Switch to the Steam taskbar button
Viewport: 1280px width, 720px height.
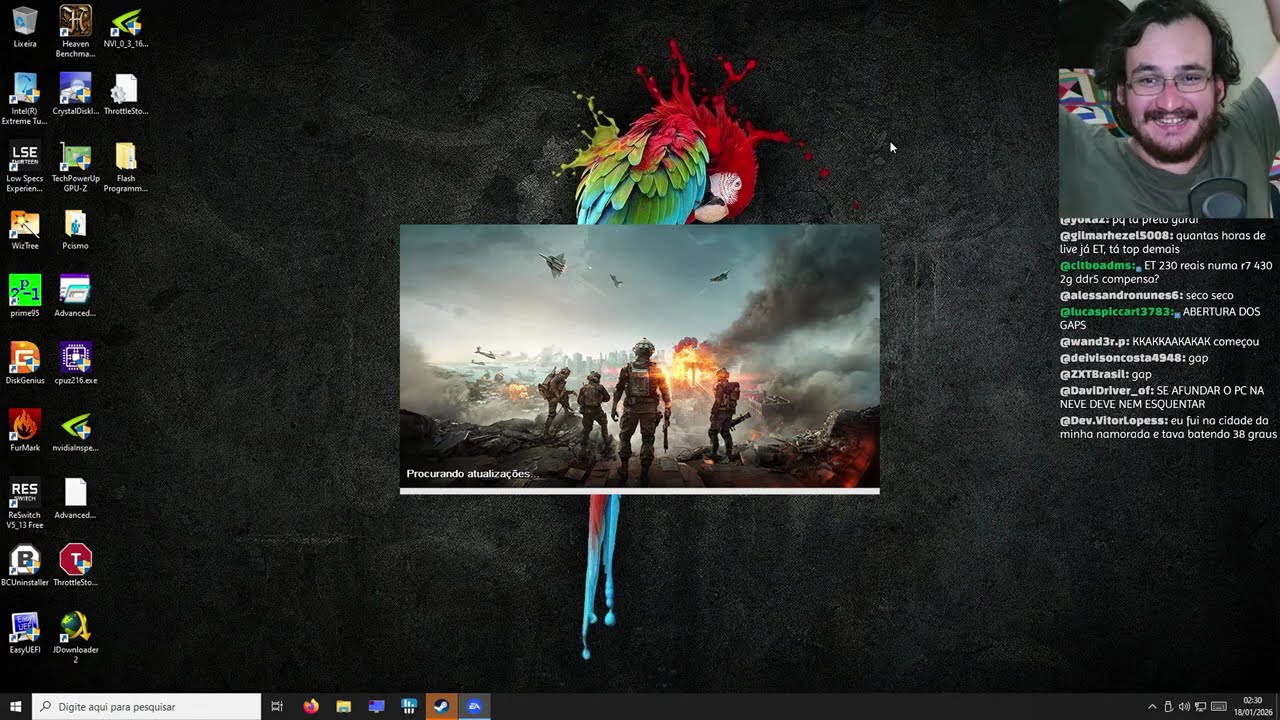pyautogui.click(x=441, y=706)
